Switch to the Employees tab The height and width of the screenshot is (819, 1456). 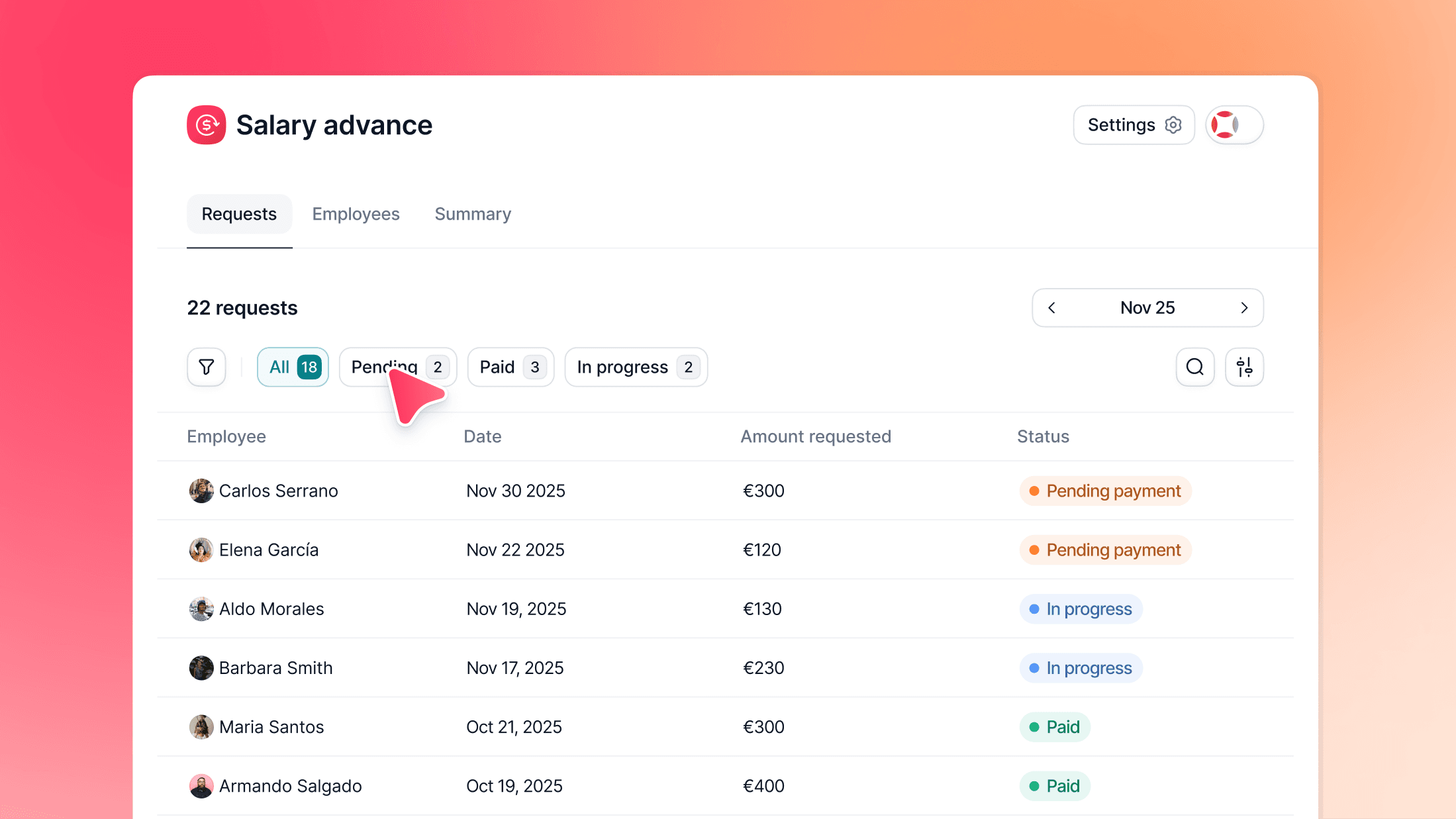pyautogui.click(x=356, y=214)
